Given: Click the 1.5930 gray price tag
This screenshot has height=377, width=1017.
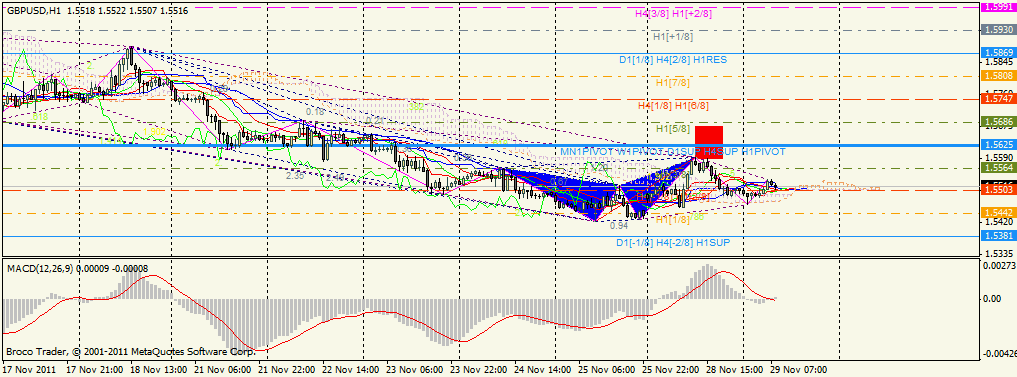Looking at the screenshot, I should pyautogui.click(x=999, y=30).
